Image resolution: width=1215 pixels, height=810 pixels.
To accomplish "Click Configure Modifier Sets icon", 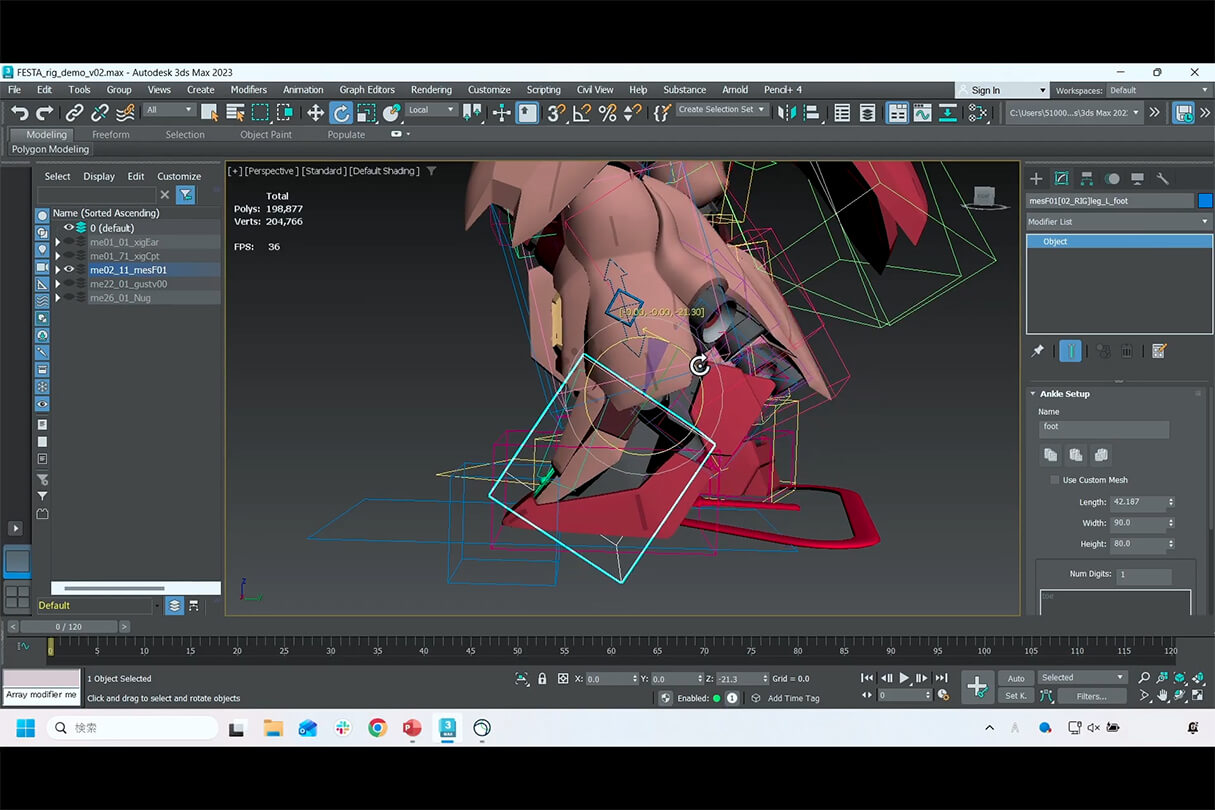I will coord(1159,351).
